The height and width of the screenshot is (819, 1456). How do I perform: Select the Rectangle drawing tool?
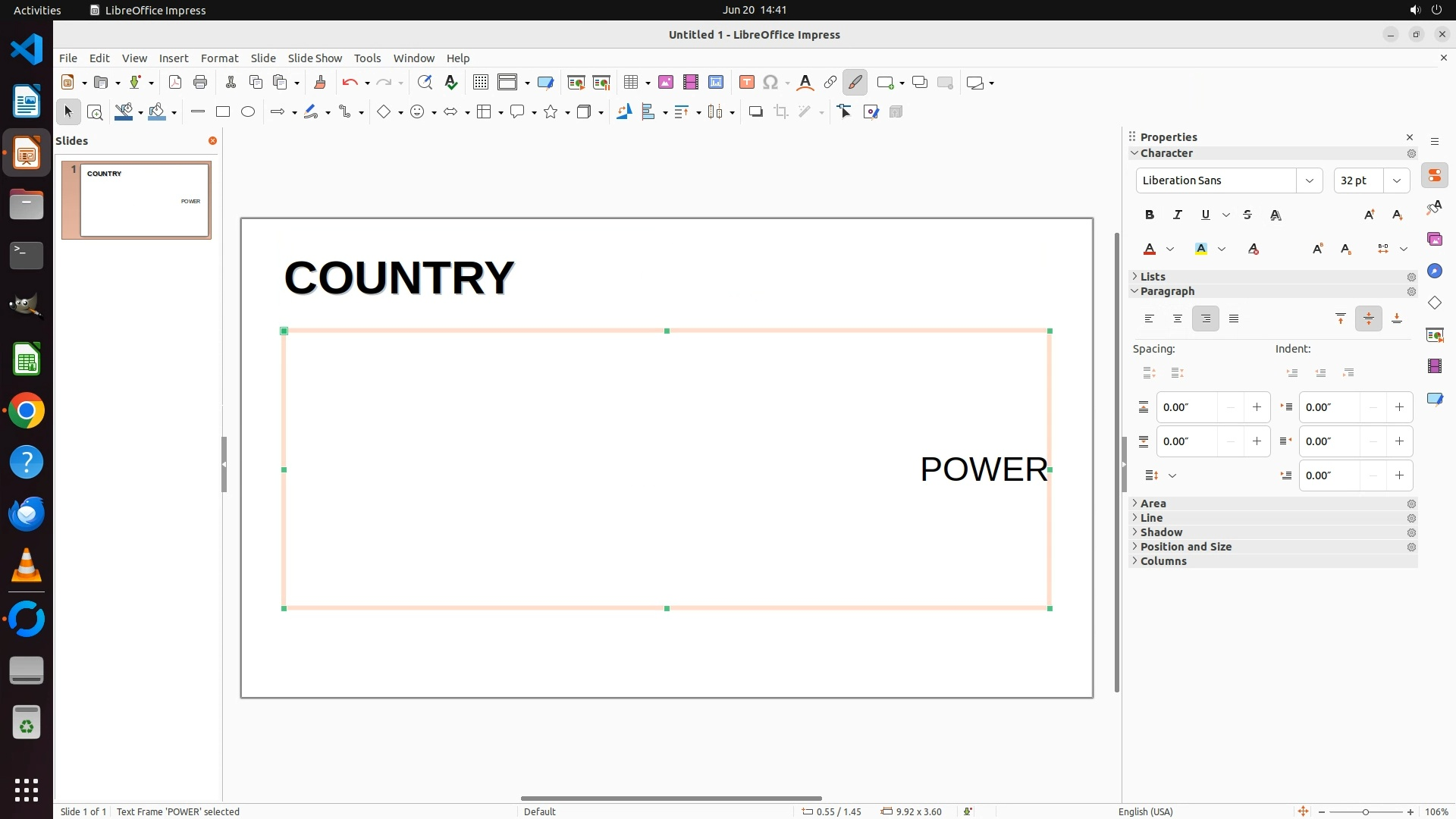223,112
